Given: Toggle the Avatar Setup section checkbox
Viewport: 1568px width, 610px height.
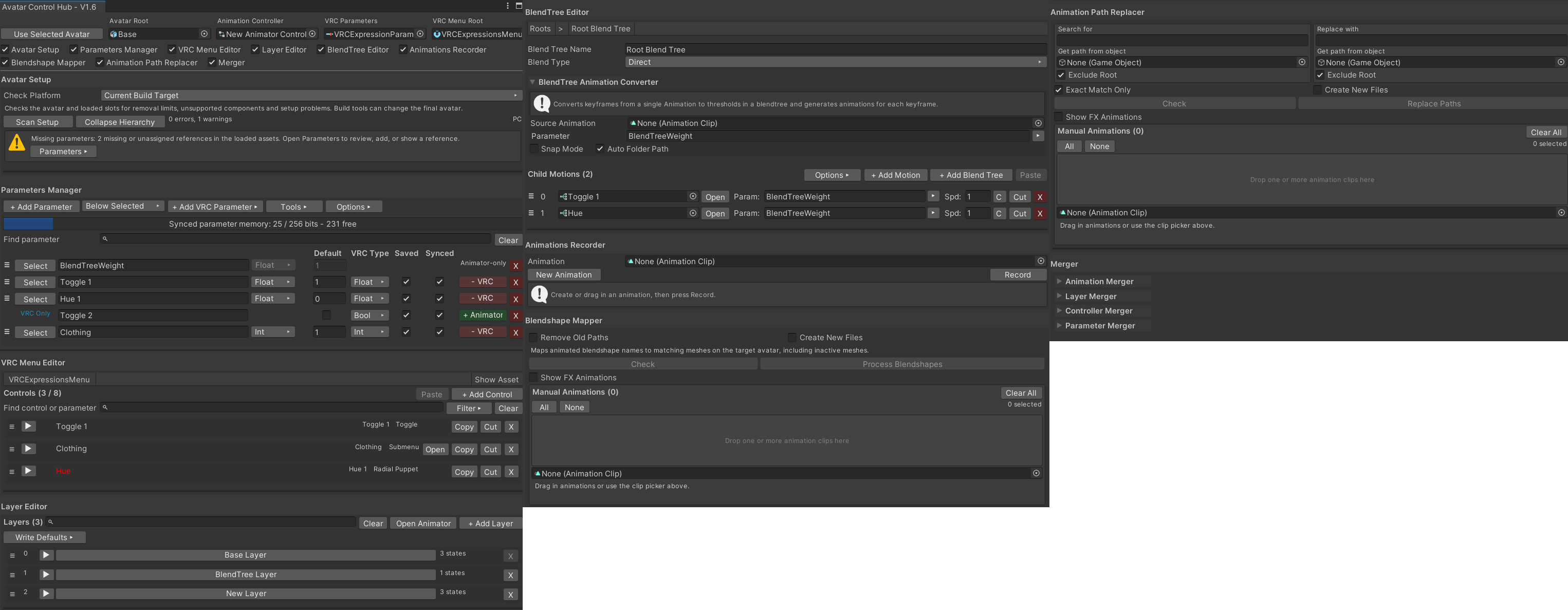Looking at the screenshot, I should point(5,49).
